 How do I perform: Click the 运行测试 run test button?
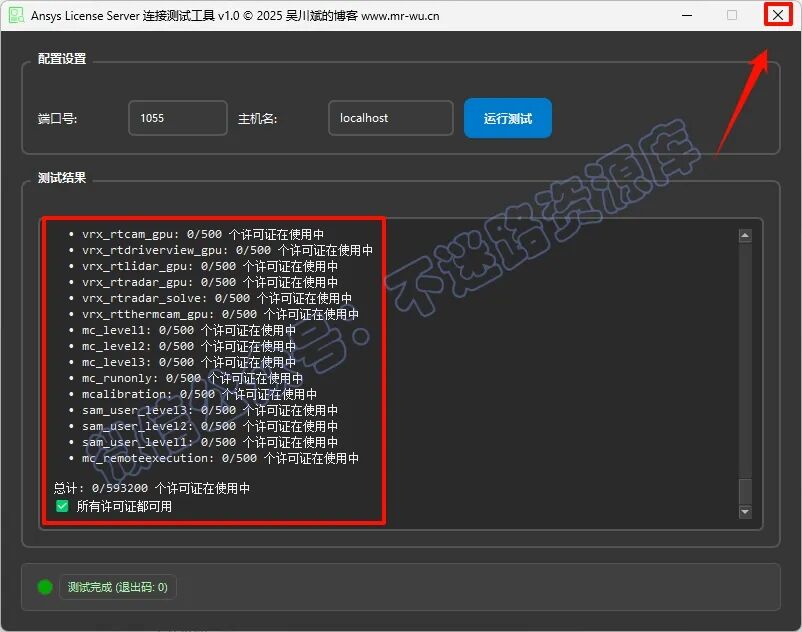507,118
